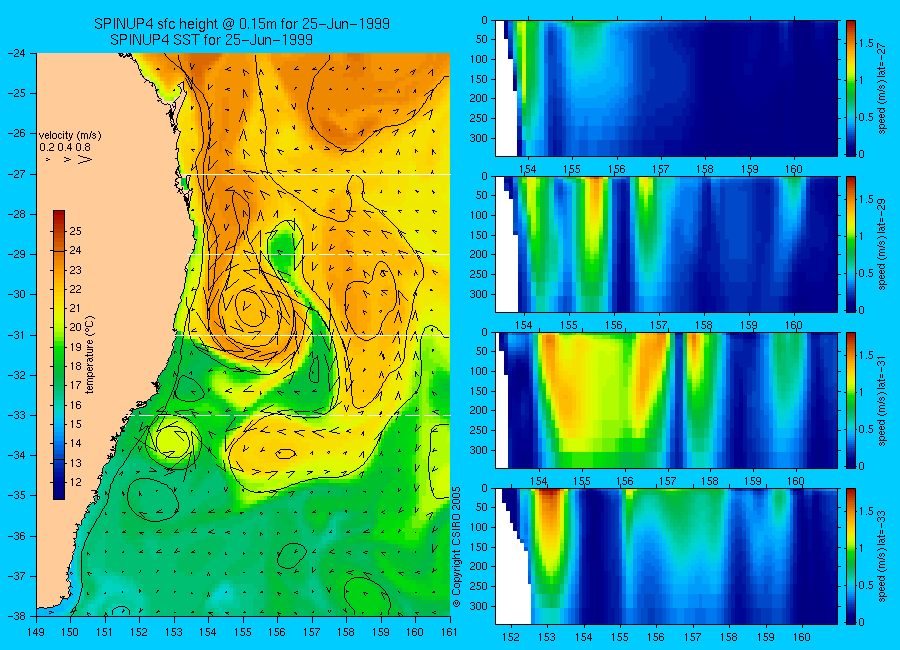Image resolution: width=900 pixels, height=650 pixels.
Task: Click the 'speed (m/s) lat=-33' label
Action: click(883, 556)
